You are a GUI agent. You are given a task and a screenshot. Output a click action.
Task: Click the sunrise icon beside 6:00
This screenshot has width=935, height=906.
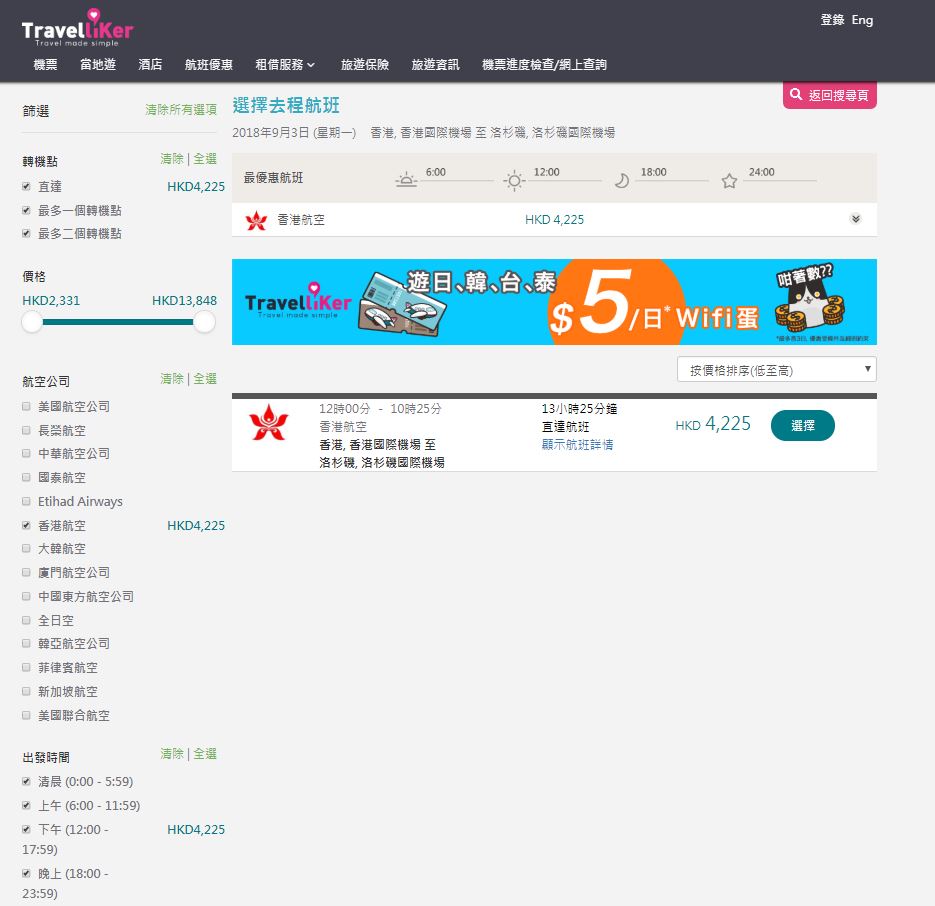coord(406,180)
